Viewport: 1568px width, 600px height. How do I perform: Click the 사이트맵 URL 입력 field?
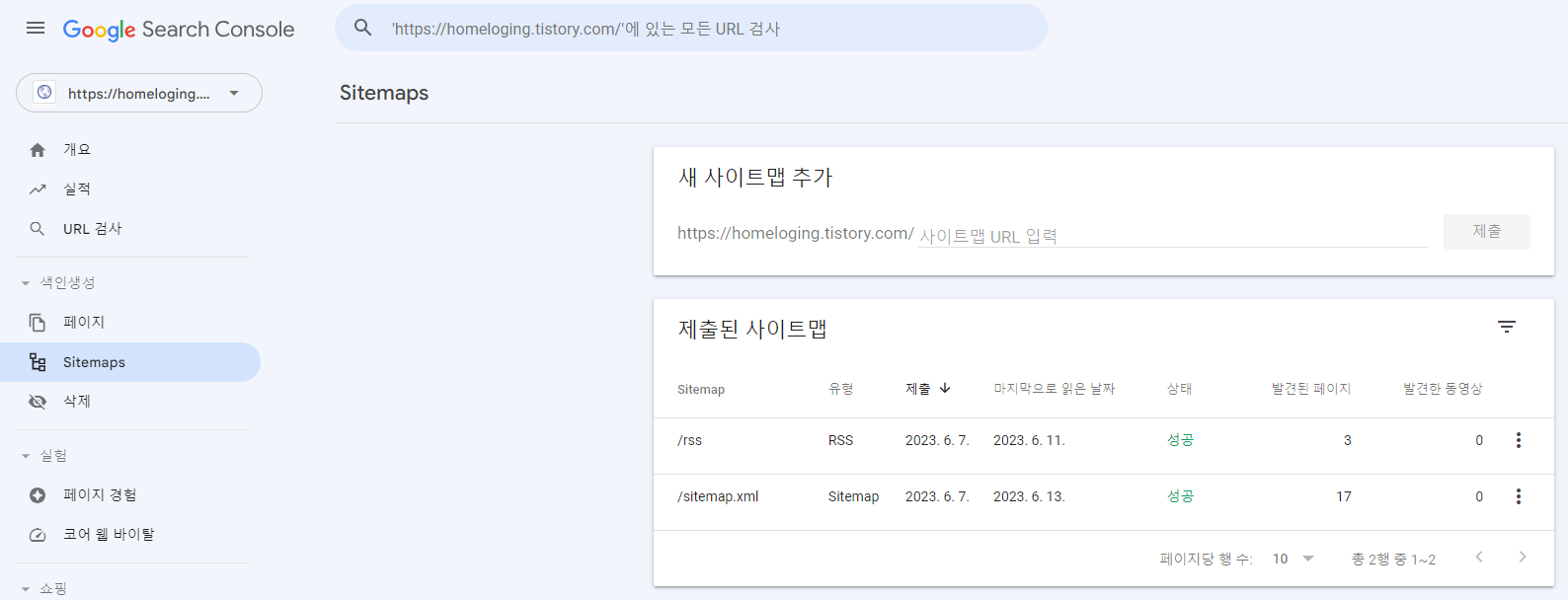tap(1173, 236)
